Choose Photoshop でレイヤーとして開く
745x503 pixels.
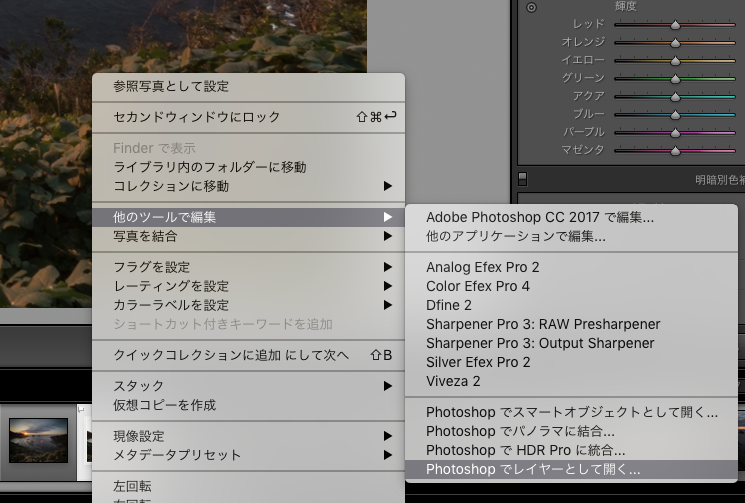point(571,469)
